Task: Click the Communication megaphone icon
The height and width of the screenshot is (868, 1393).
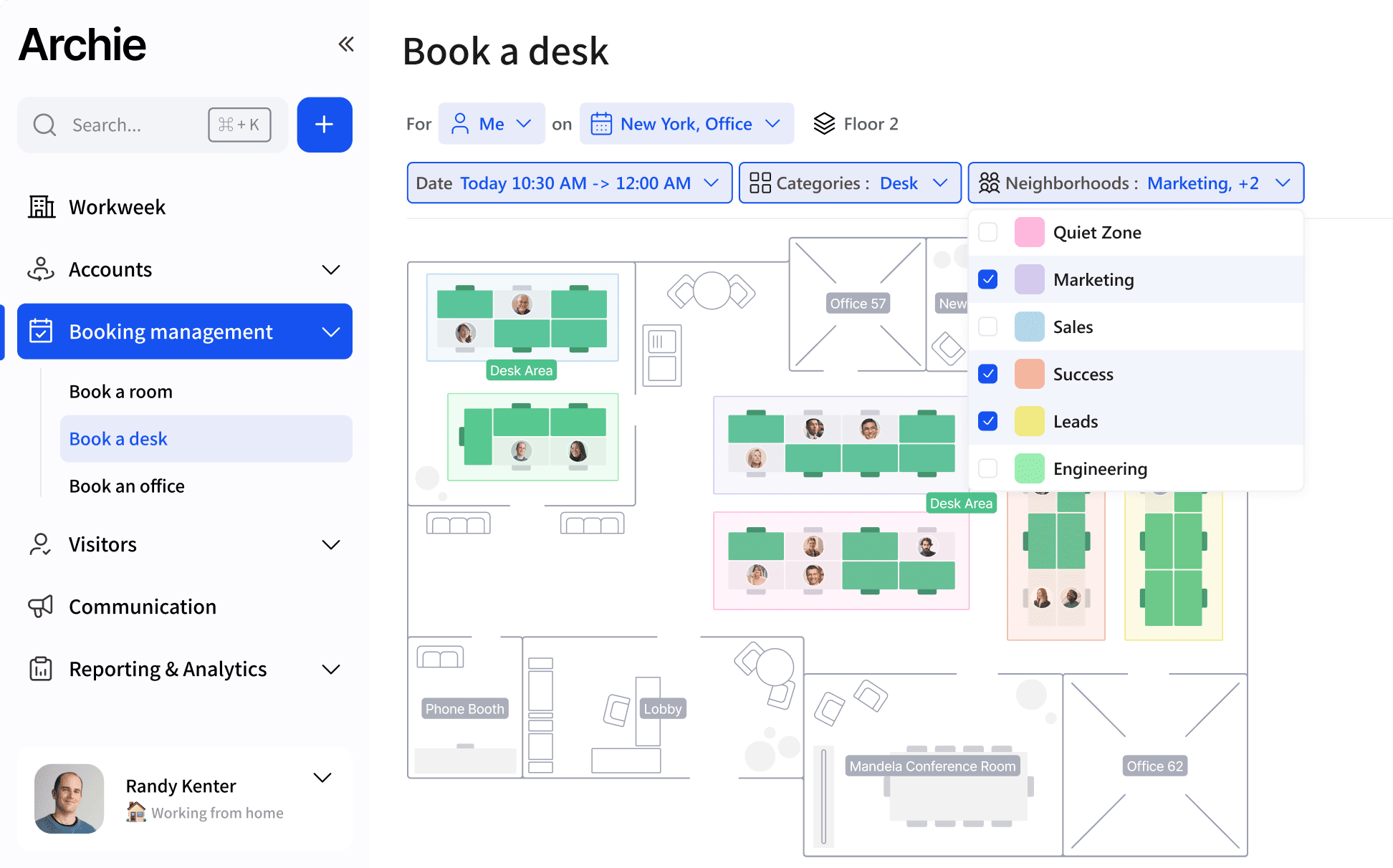Action: (x=41, y=606)
